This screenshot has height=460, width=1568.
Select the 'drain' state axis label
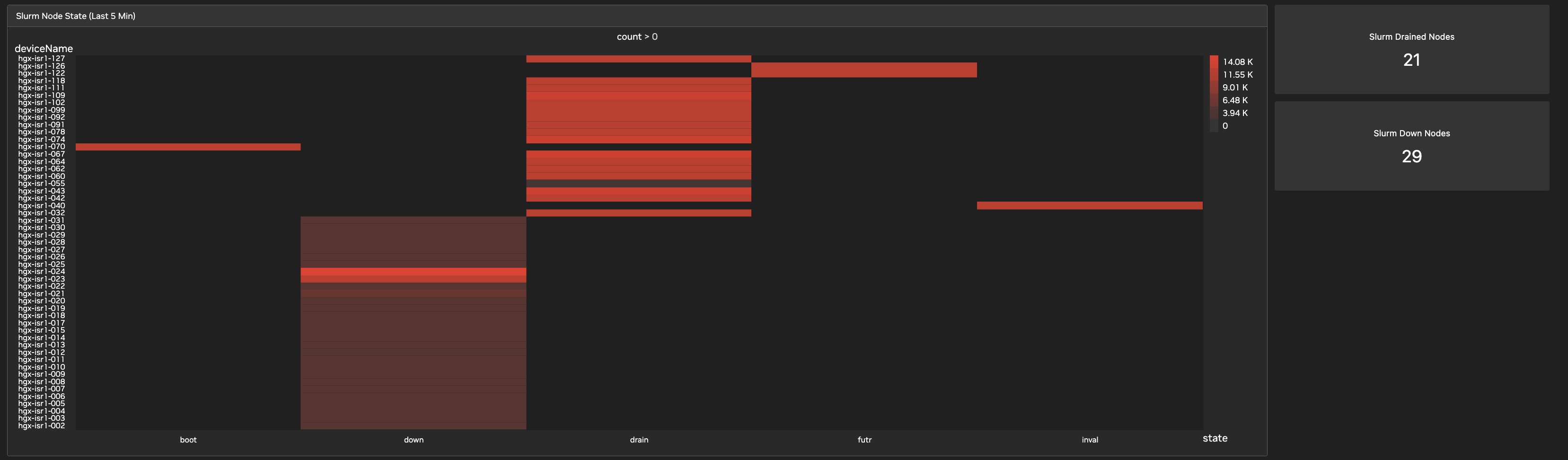(x=639, y=439)
